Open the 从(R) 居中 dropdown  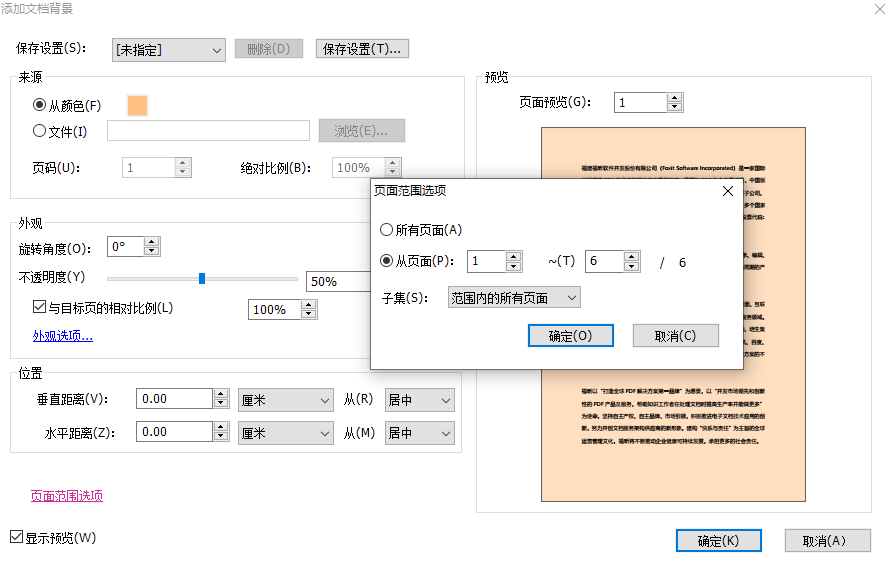419,400
